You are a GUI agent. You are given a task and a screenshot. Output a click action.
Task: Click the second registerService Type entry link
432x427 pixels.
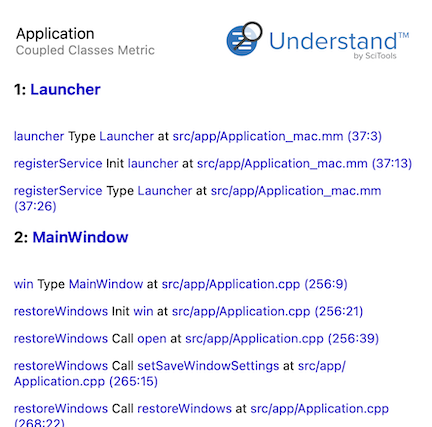pyautogui.click(x=58, y=191)
